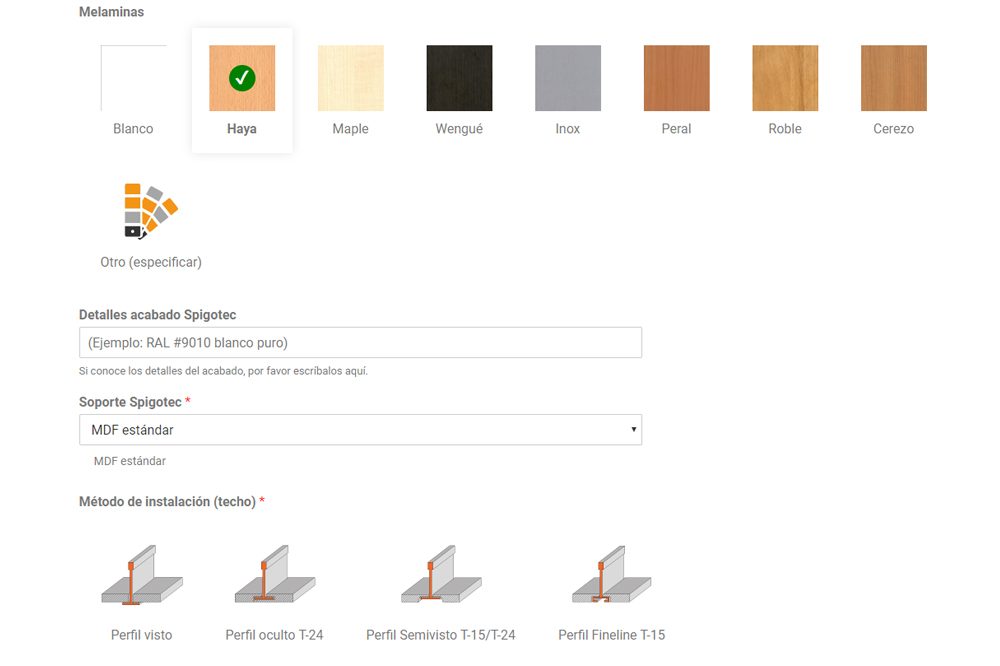Select the Roble wood finish
The height and width of the screenshot is (666, 1000).
[x=785, y=78]
